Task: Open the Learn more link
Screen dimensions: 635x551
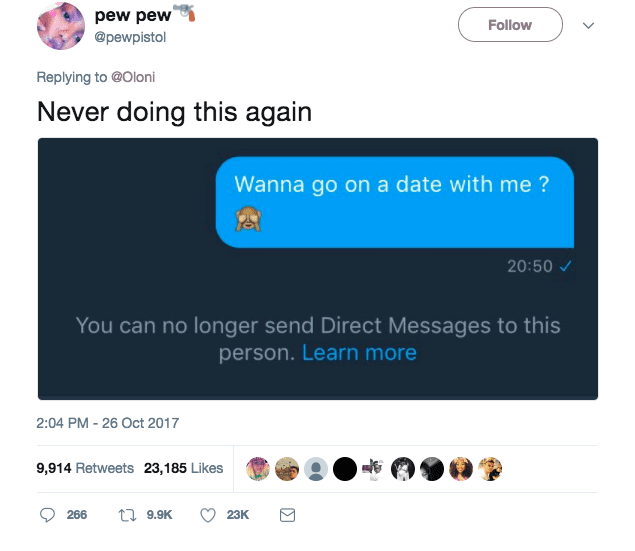Action: [x=359, y=353]
